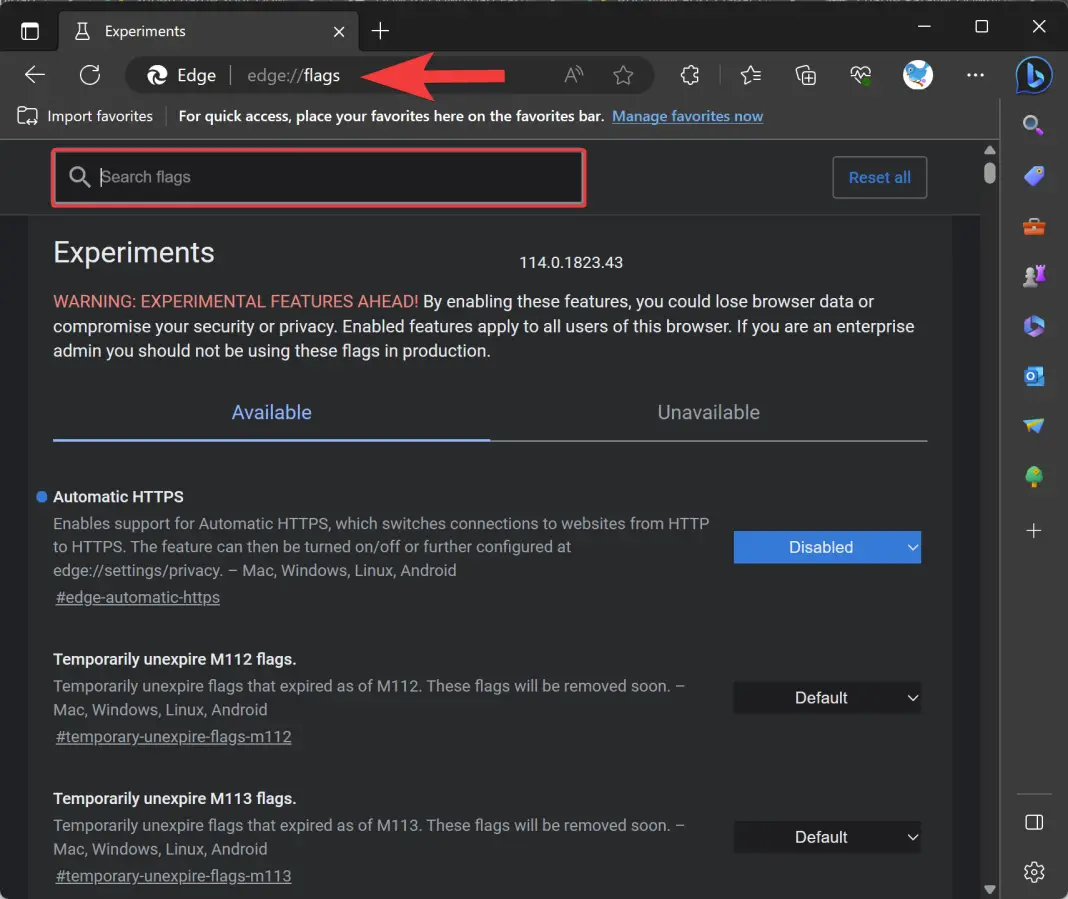Click inside the Search flags field
The height and width of the screenshot is (899, 1068).
click(319, 177)
